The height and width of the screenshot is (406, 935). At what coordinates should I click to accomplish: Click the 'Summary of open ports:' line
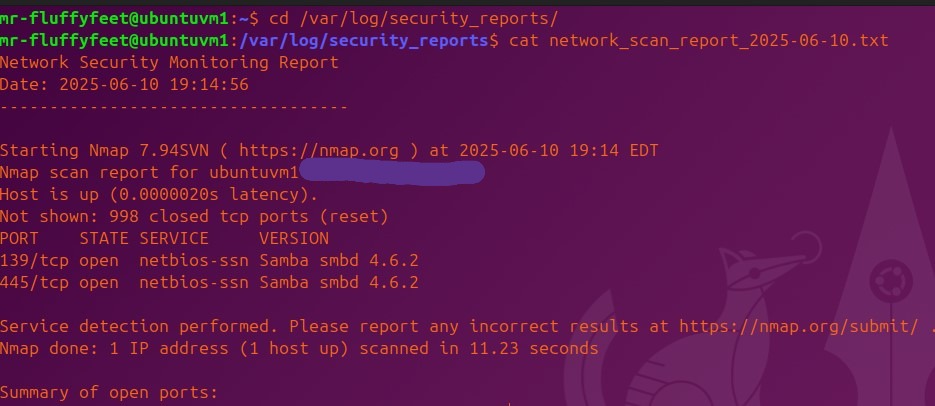pyautogui.click(x=109, y=392)
